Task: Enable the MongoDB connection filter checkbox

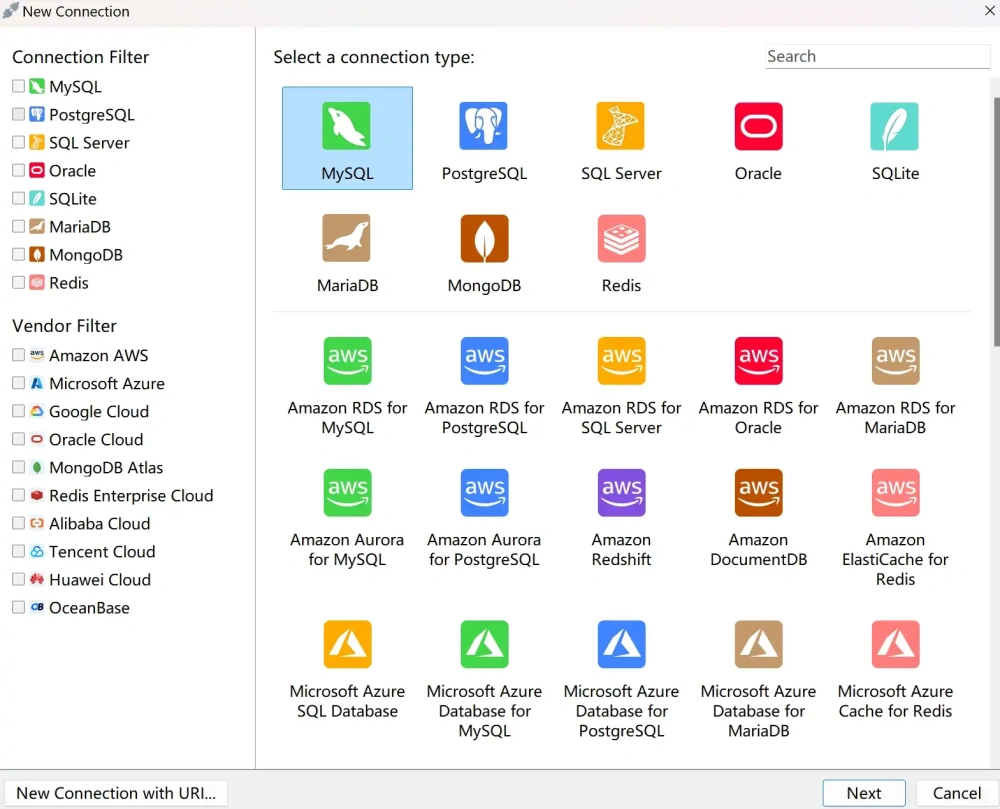Action: pyautogui.click(x=18, y=254)
